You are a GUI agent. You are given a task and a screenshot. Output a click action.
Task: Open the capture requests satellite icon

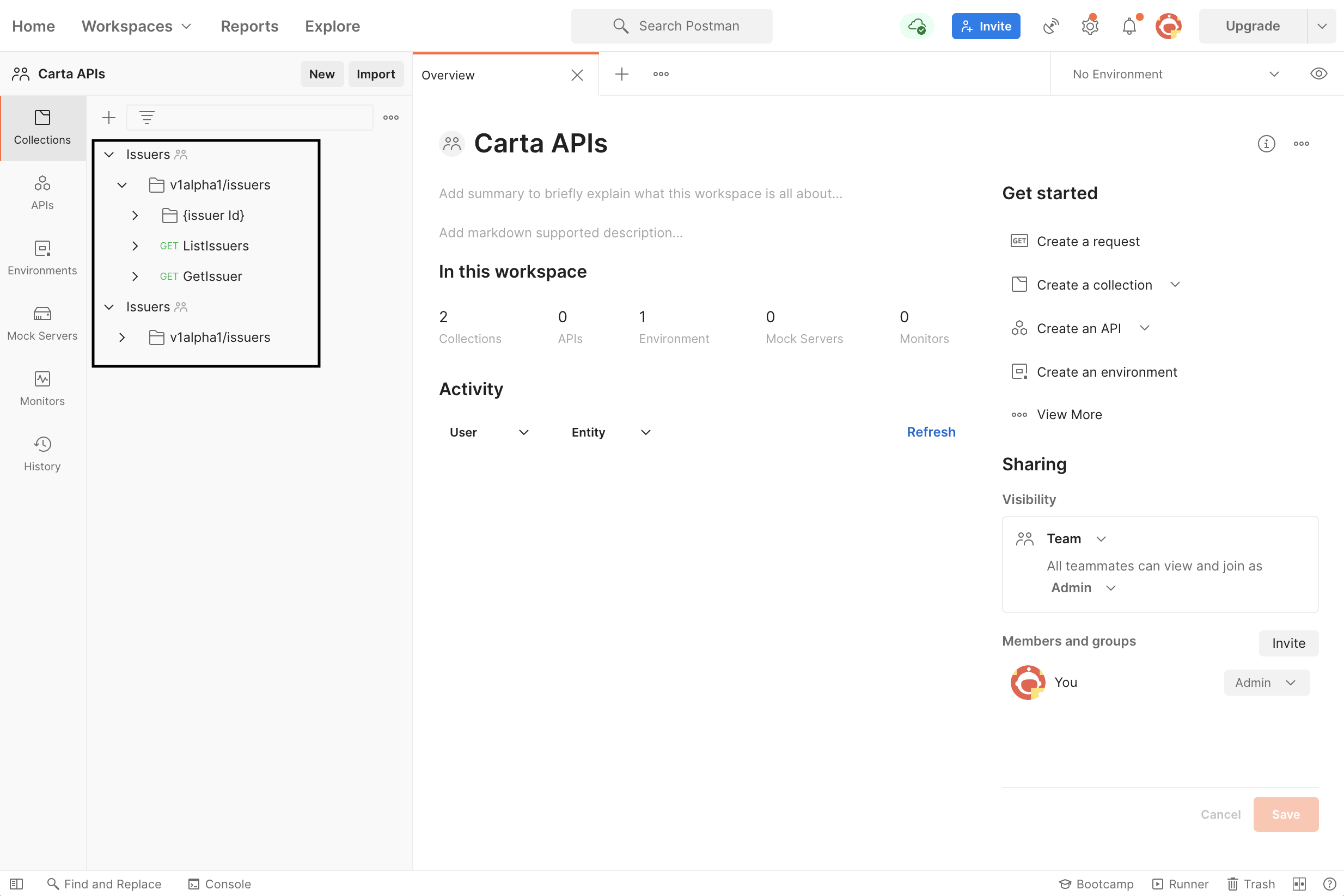(1050, 26)
